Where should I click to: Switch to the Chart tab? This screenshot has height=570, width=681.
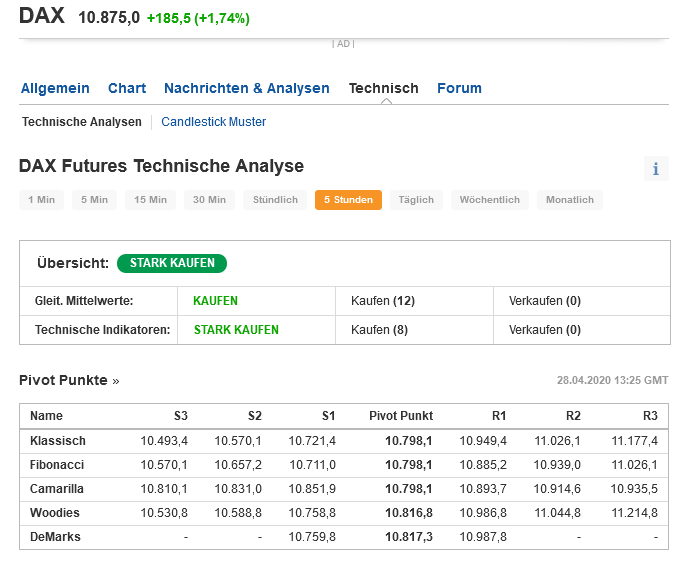(127, 88)
